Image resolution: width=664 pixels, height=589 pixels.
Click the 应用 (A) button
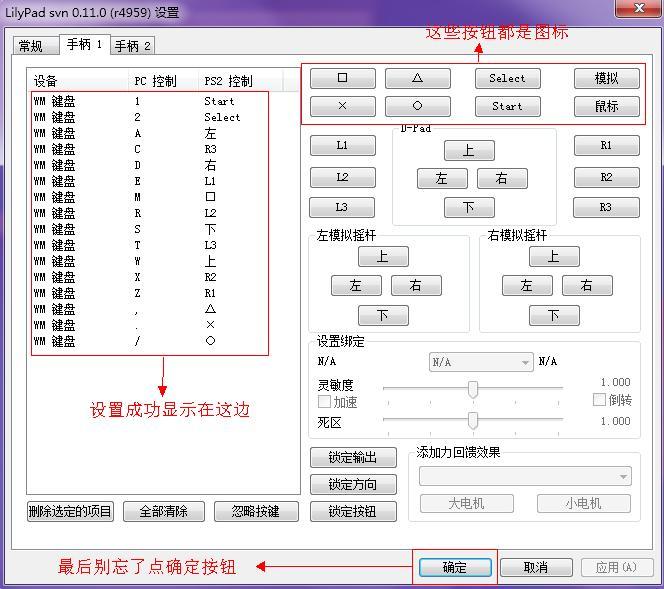617,567
